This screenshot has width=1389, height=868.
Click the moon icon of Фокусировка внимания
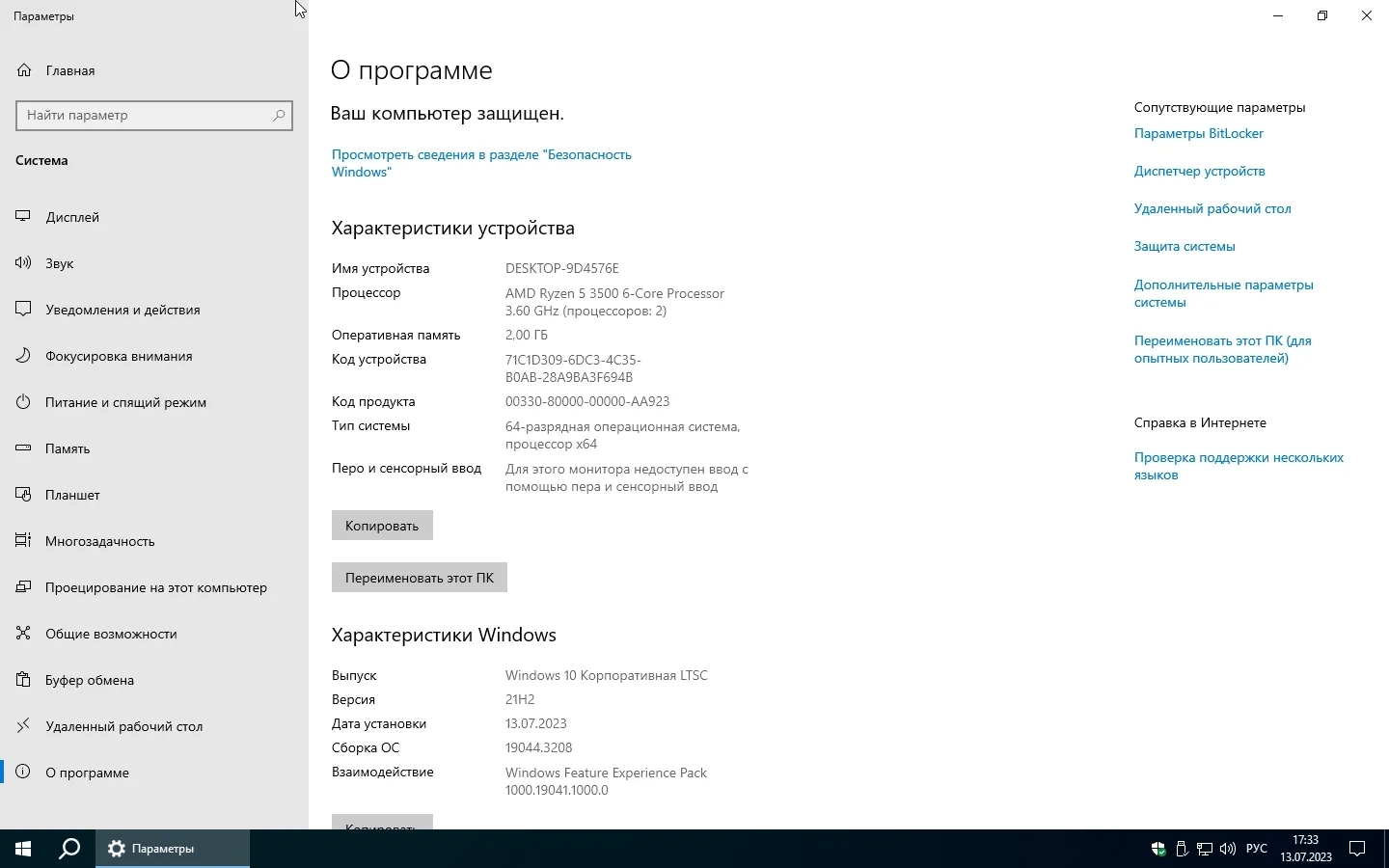click(x=24, y=356)
